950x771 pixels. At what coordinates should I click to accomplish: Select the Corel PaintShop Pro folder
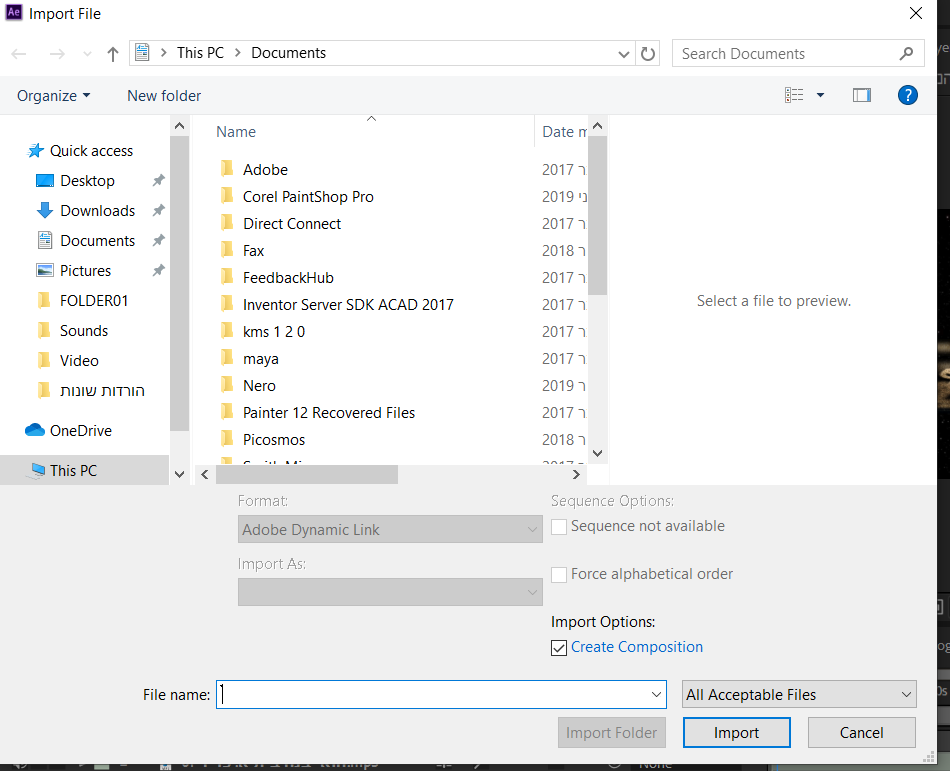308,197
